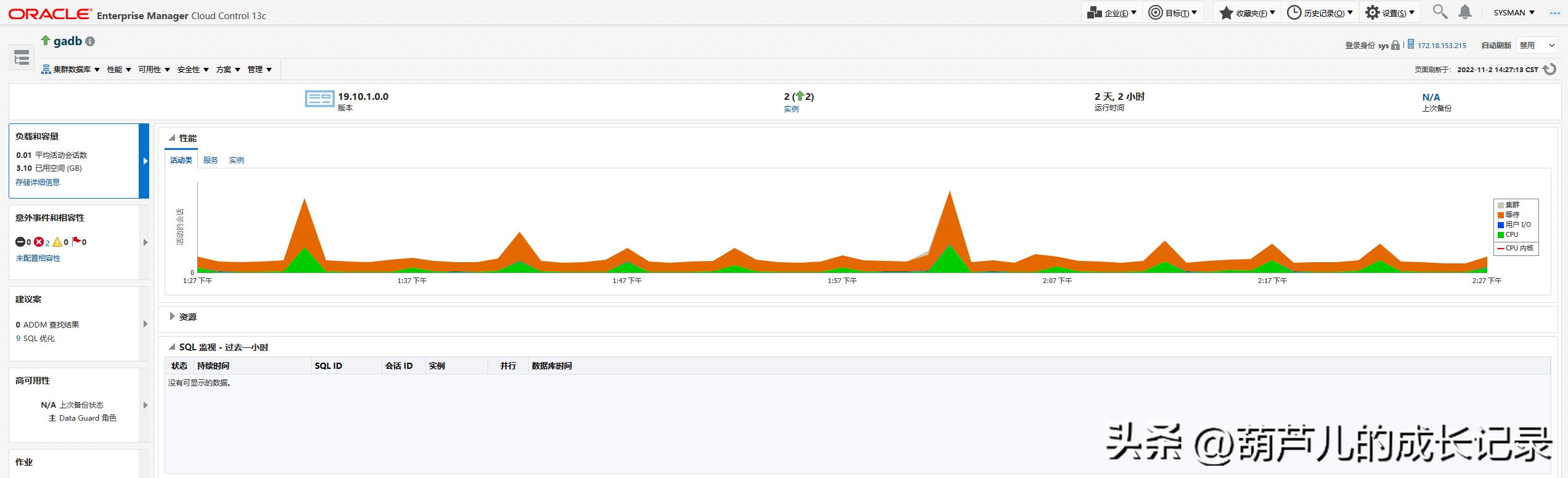Open the Cluster Database (集群数据库) menu

coord(71,70)
